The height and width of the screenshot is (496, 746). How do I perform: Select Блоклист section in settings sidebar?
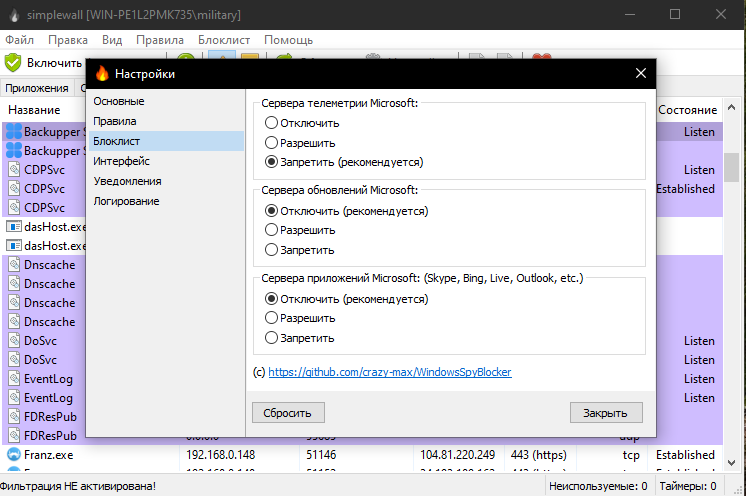pyautogui.click(x=166, y=141)
